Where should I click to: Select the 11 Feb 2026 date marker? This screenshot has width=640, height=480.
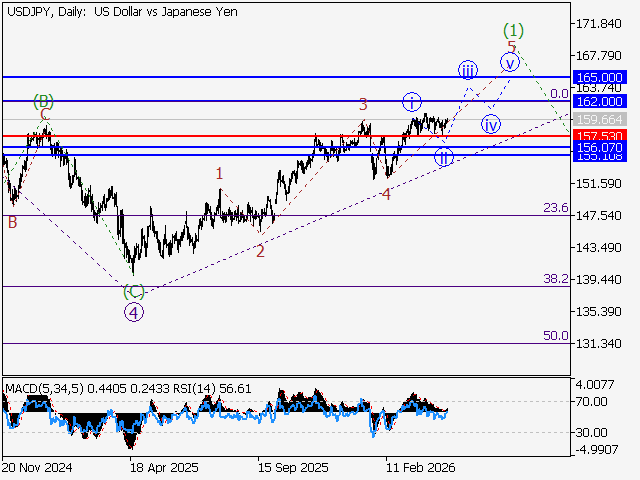(x=419, y=466)
